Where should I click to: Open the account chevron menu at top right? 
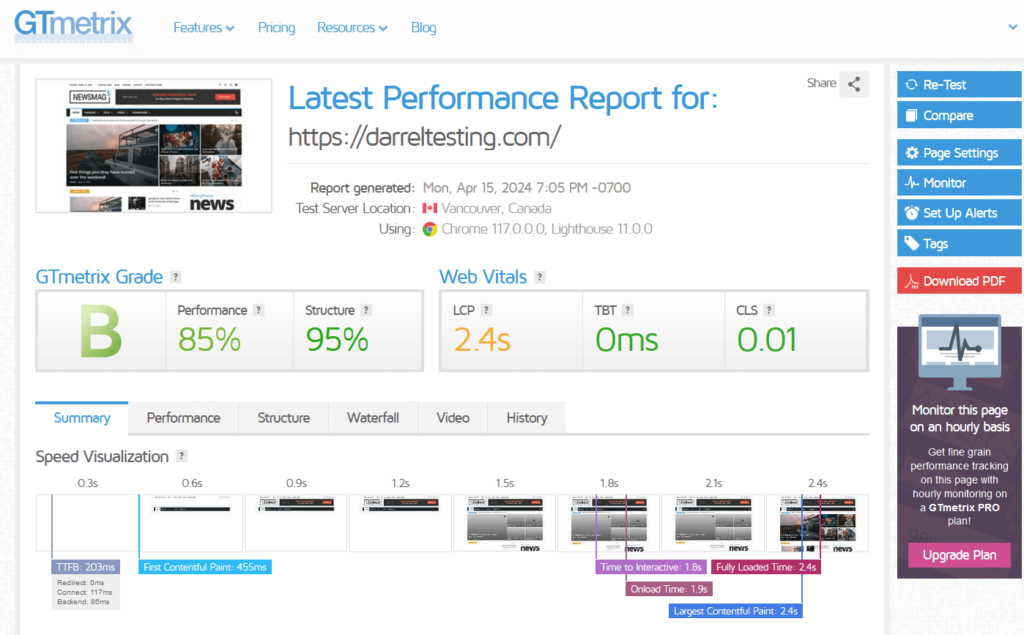coord(1012,27)
